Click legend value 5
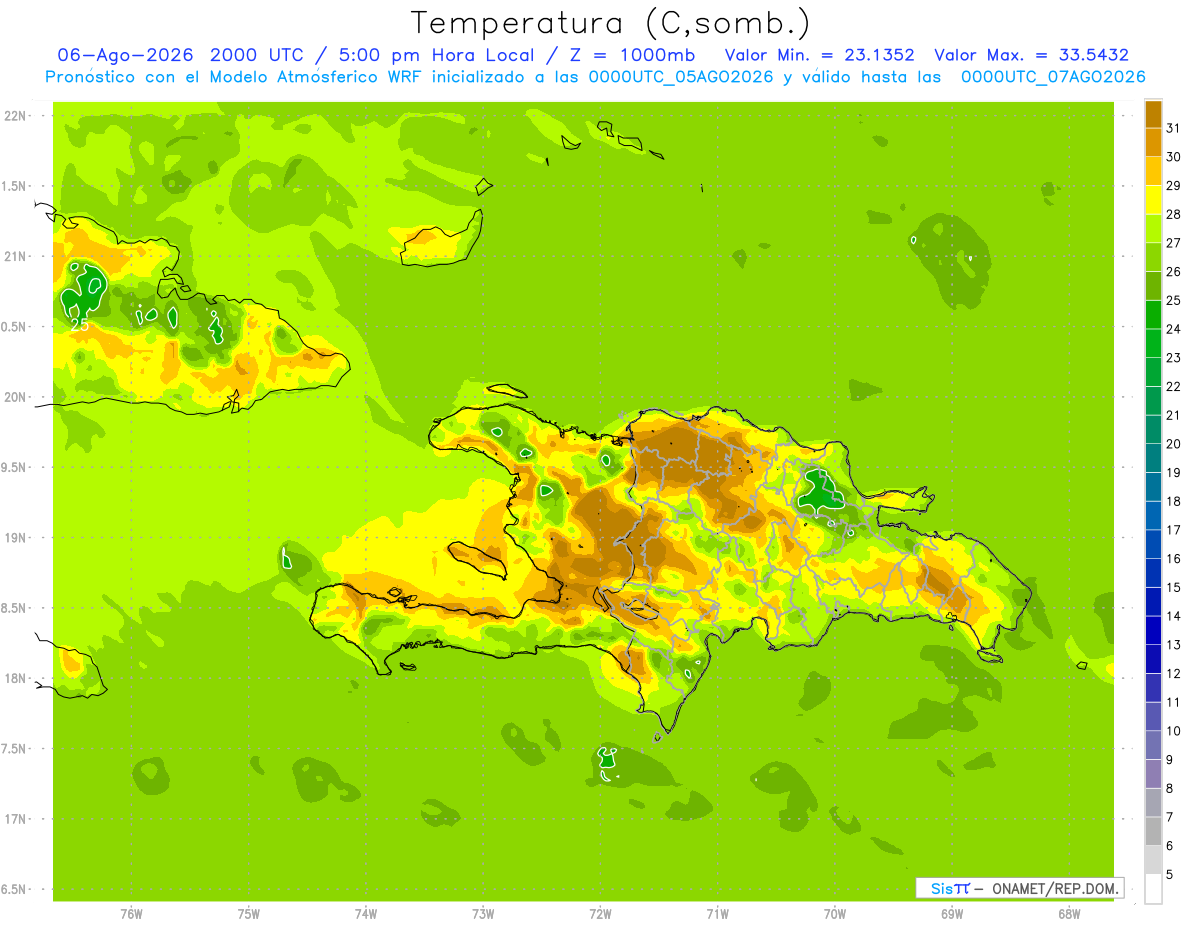Image resolution: width=1200 pixels, height=927 pixels. [1170, 874]
